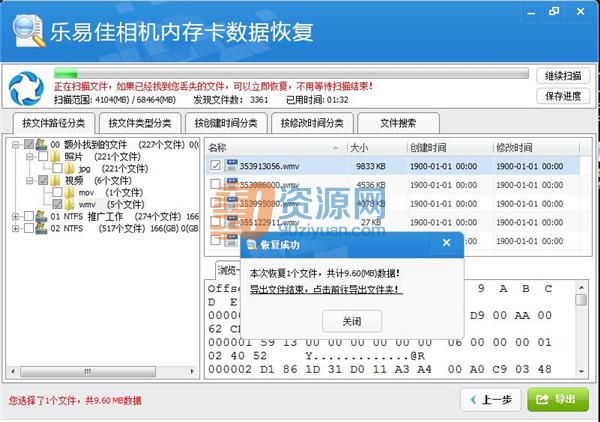Click the 保存进度 button
The height and width of the screenshot is (422, 600).
(563, 96)
